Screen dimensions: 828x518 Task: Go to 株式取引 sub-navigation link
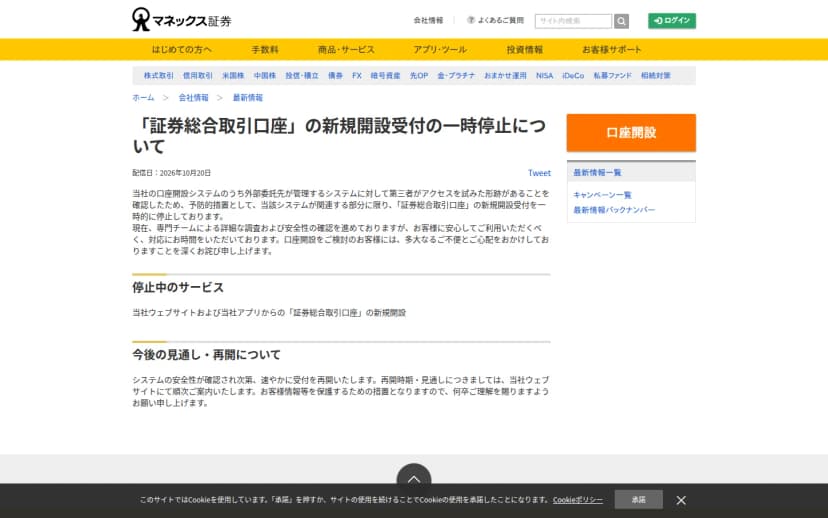(158, 76)
